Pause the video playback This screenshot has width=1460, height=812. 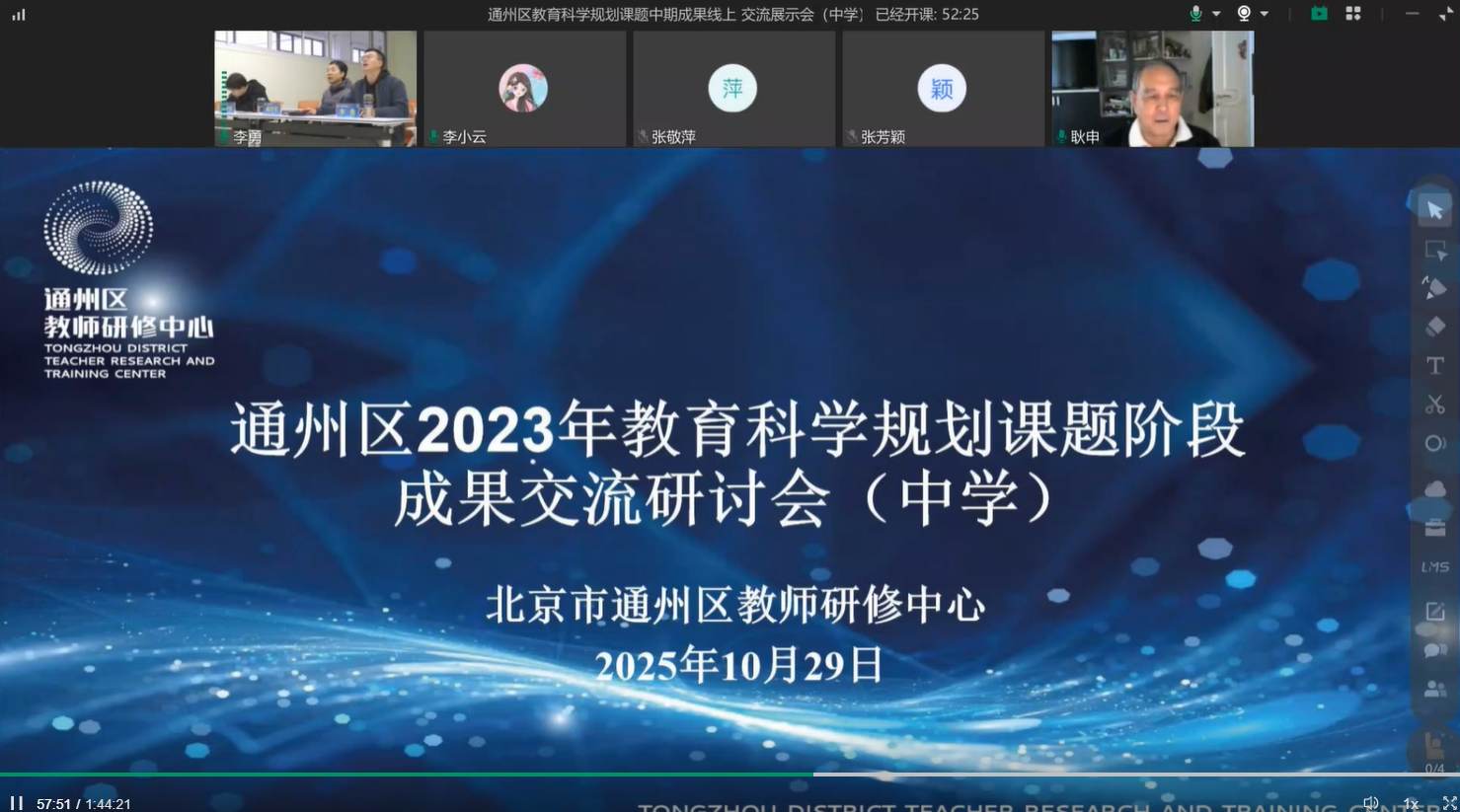click(x=15, y=802)
